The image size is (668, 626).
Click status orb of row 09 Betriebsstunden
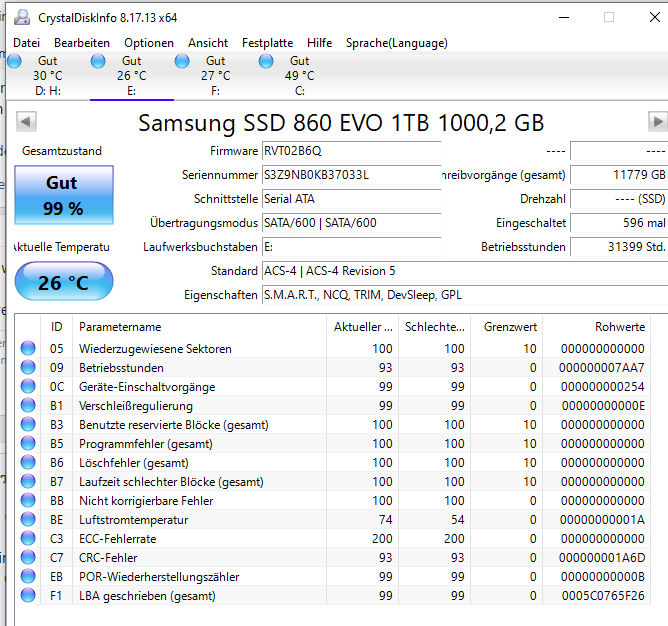[28, 367]
